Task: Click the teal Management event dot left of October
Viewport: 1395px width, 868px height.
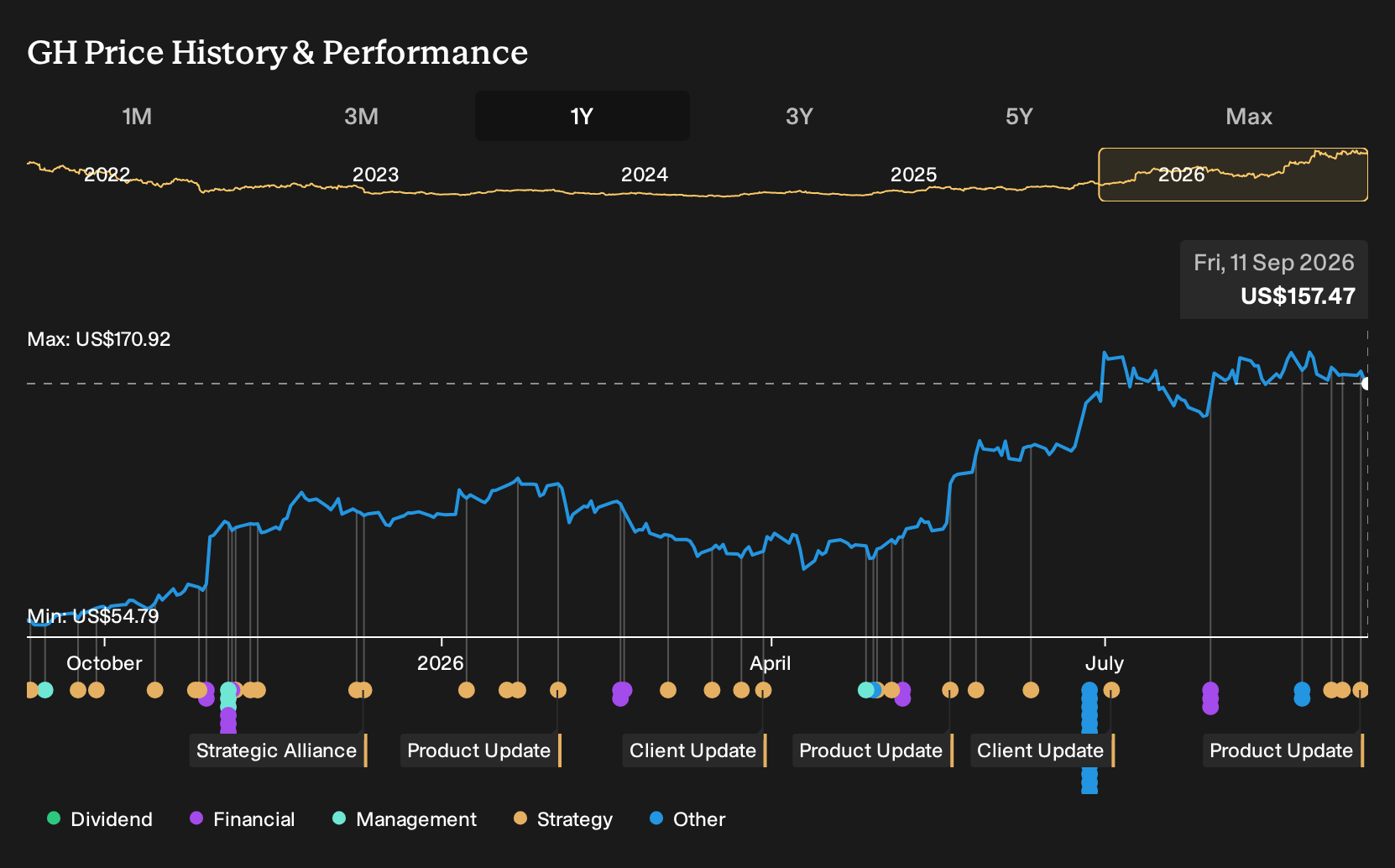Action: pos(45,690)
